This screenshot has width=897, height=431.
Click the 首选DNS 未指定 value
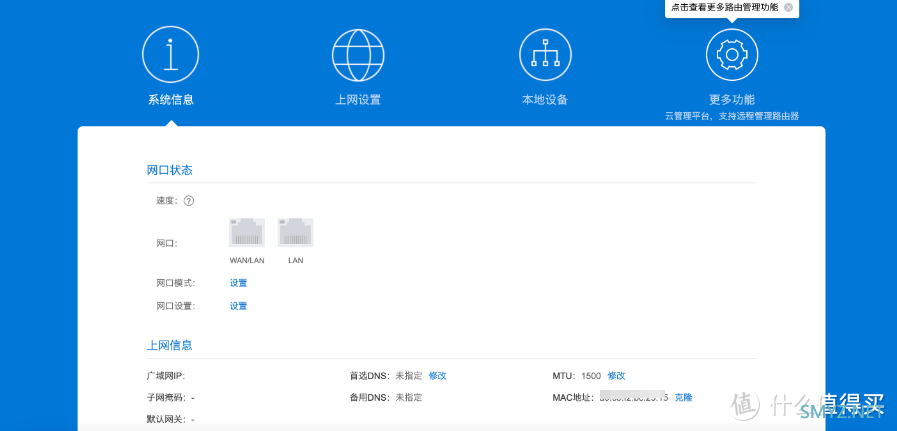[x=409, y=375]
